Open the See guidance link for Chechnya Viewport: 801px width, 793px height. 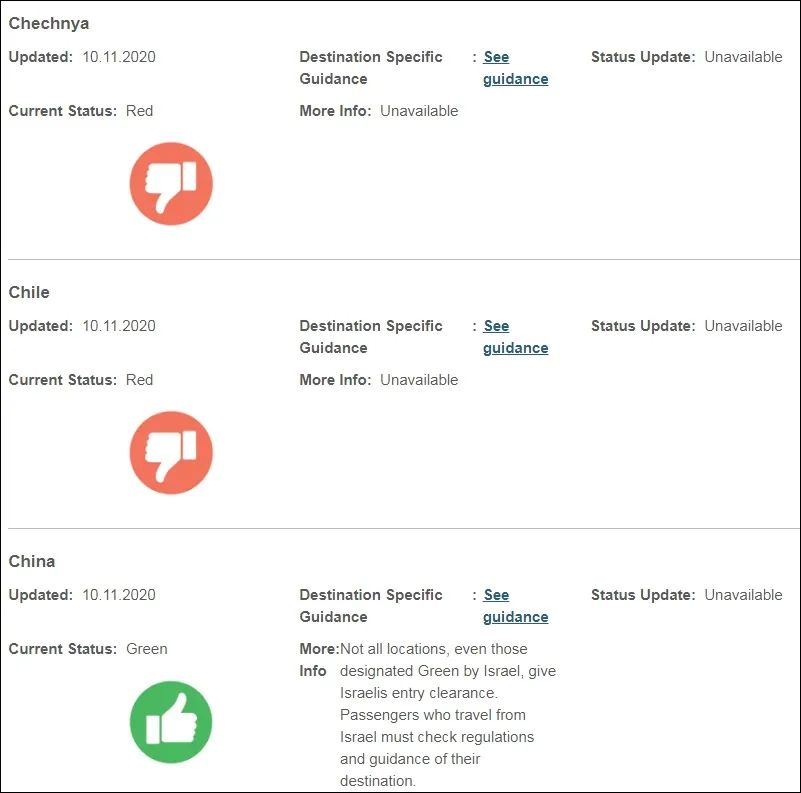click(515, 68)
